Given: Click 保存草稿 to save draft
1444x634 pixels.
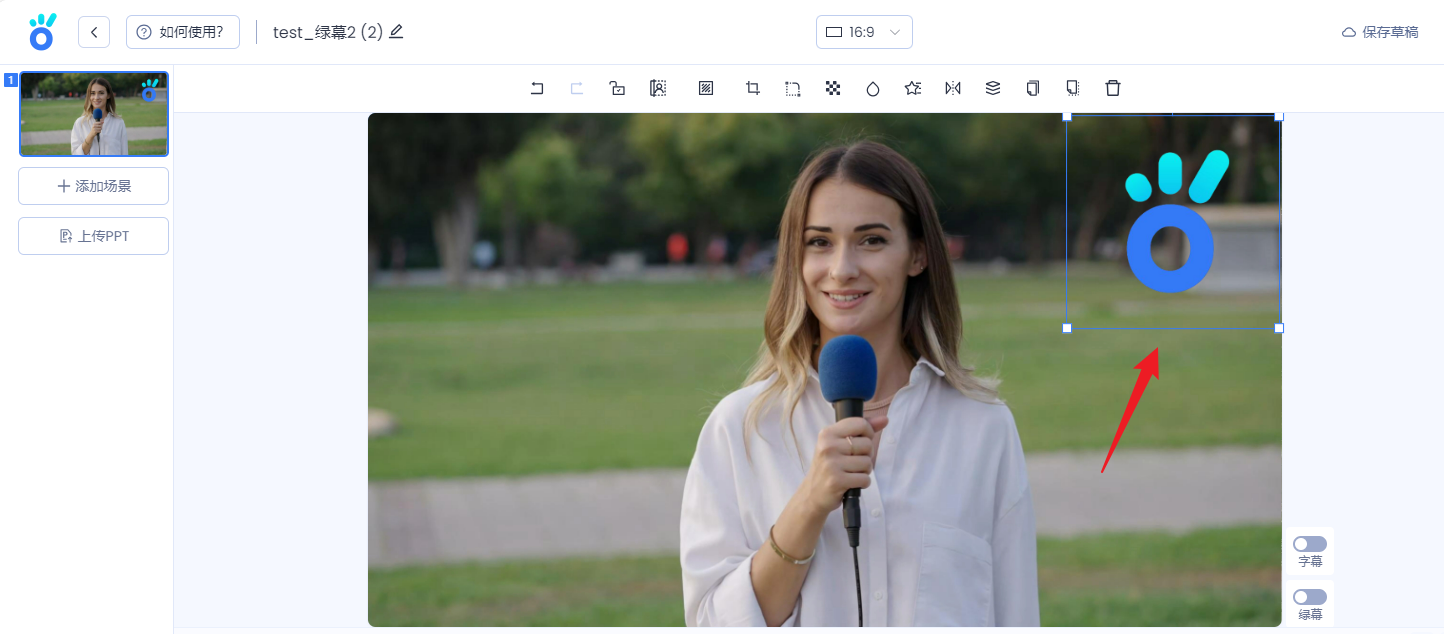Looking at the screenshot, I should coord(1380,32).
